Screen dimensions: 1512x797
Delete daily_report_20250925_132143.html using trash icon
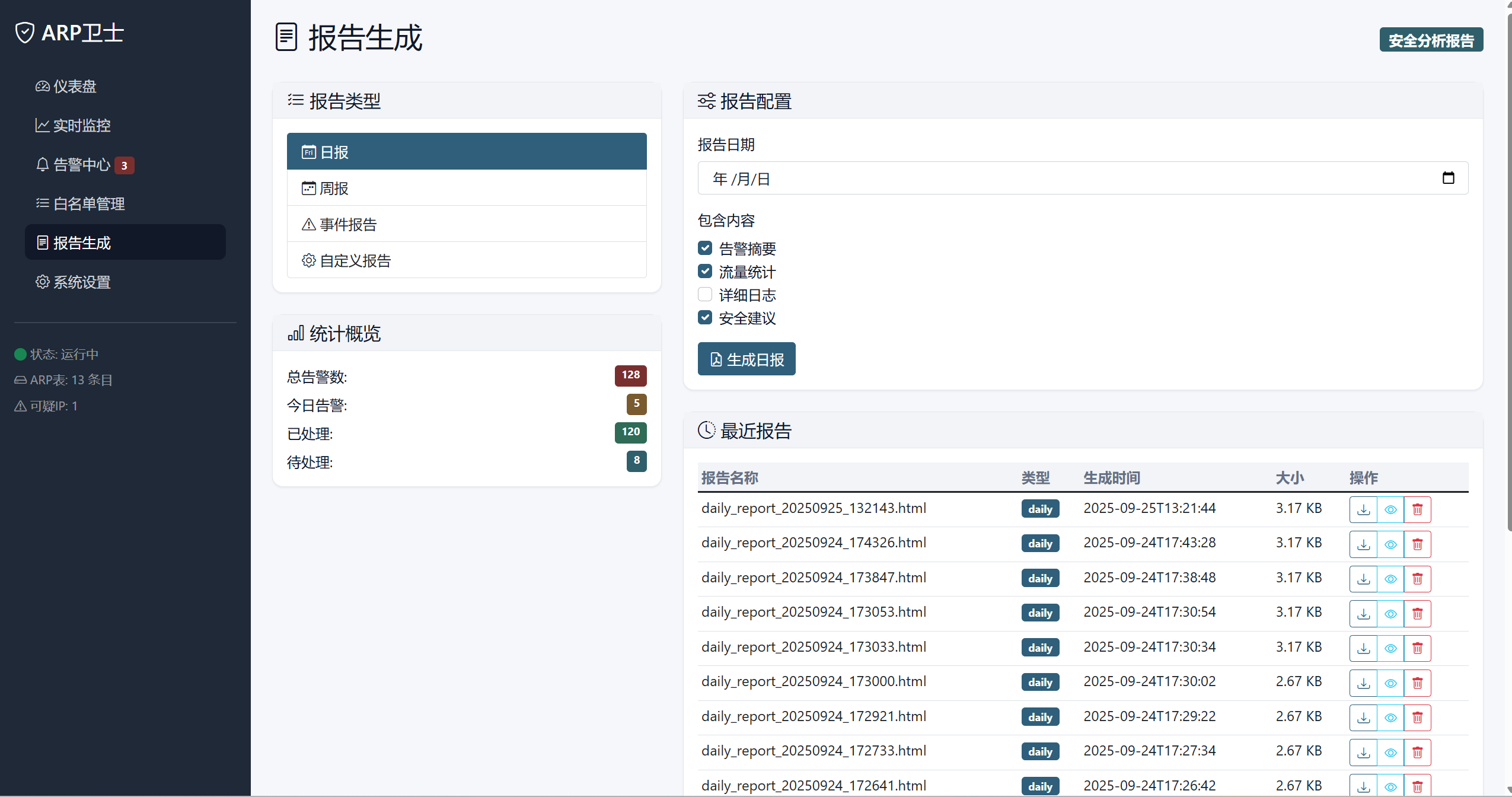[x=1417, y=509]
